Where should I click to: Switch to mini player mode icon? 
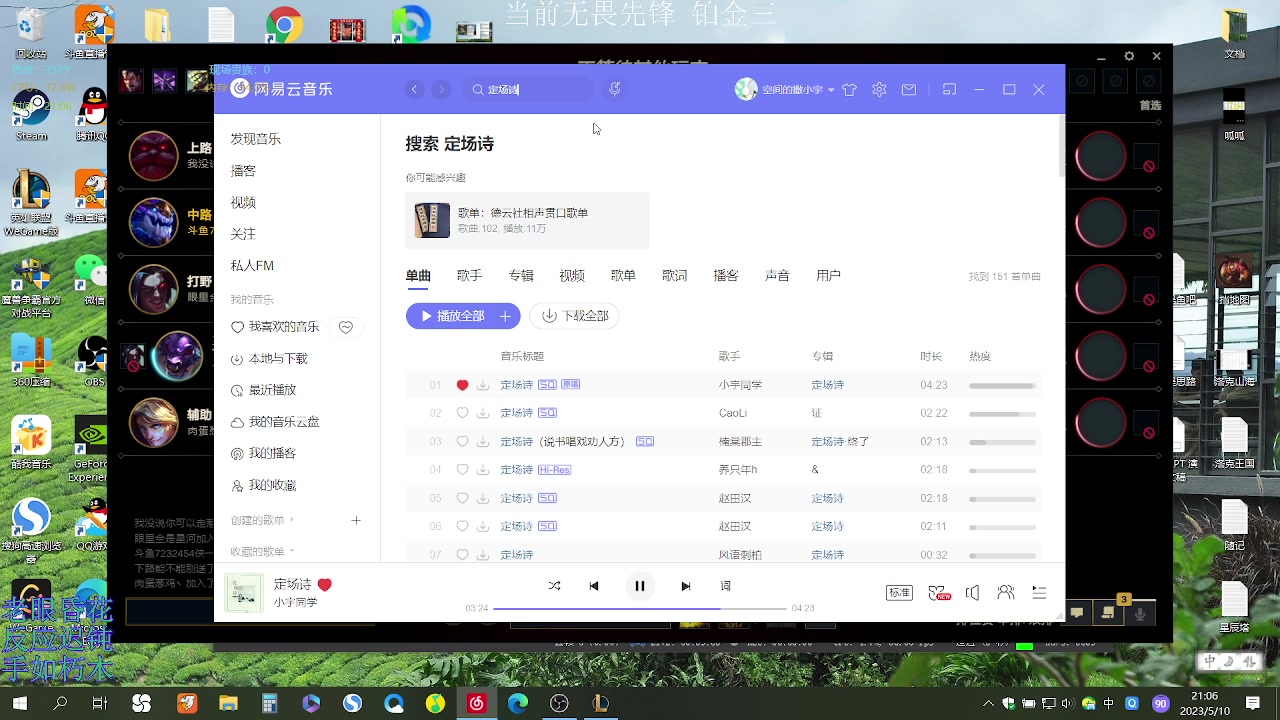(950, 90)
